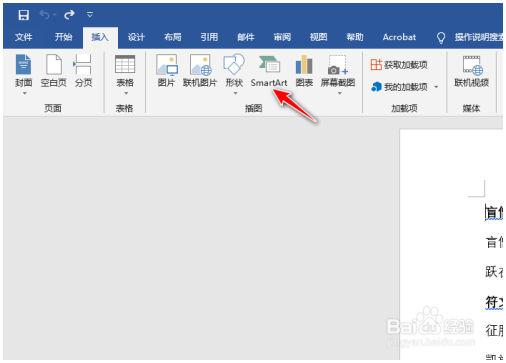Open the 形状 shapes icon
This screenshot has height=363, width=506.
click(234, 64)
